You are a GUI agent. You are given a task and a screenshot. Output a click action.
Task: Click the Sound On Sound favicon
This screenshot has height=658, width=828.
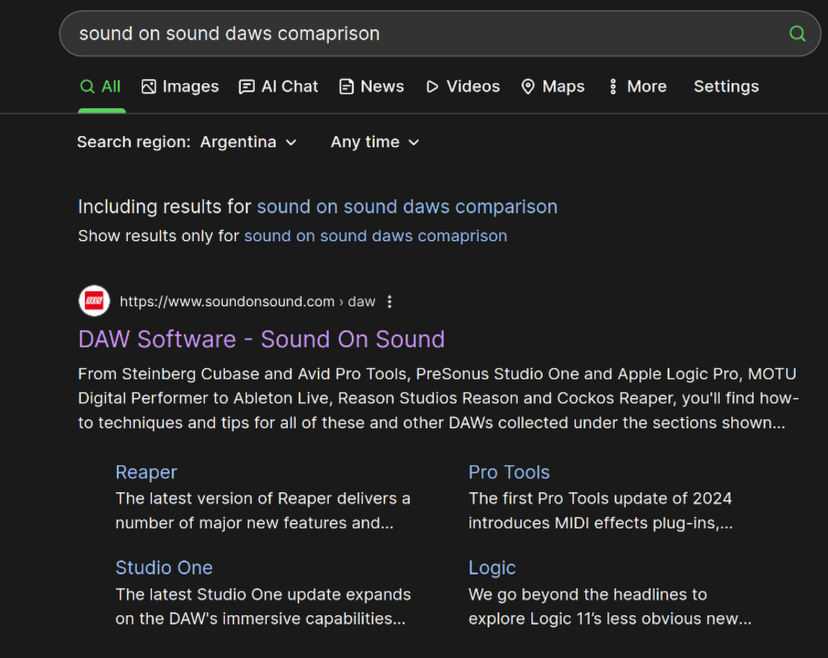point(94,301)
